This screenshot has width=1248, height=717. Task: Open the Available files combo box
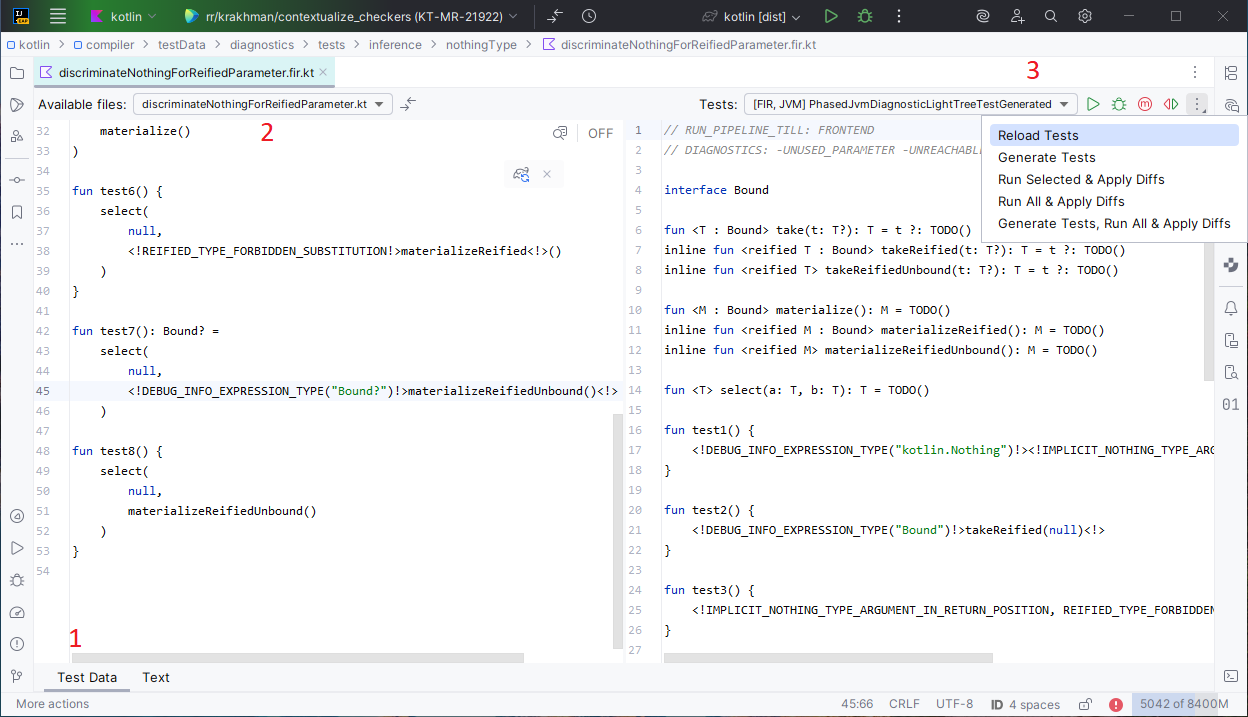262,104
